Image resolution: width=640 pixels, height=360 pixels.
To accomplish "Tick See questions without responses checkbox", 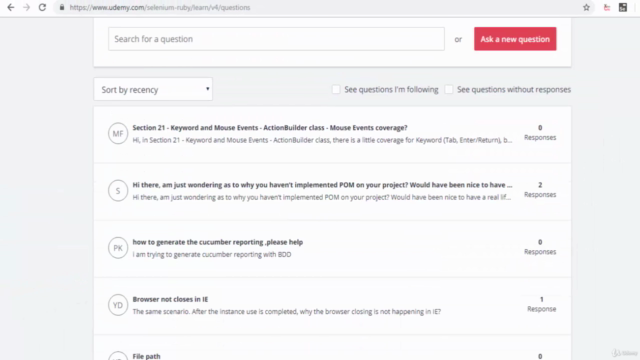I will 449,89.
